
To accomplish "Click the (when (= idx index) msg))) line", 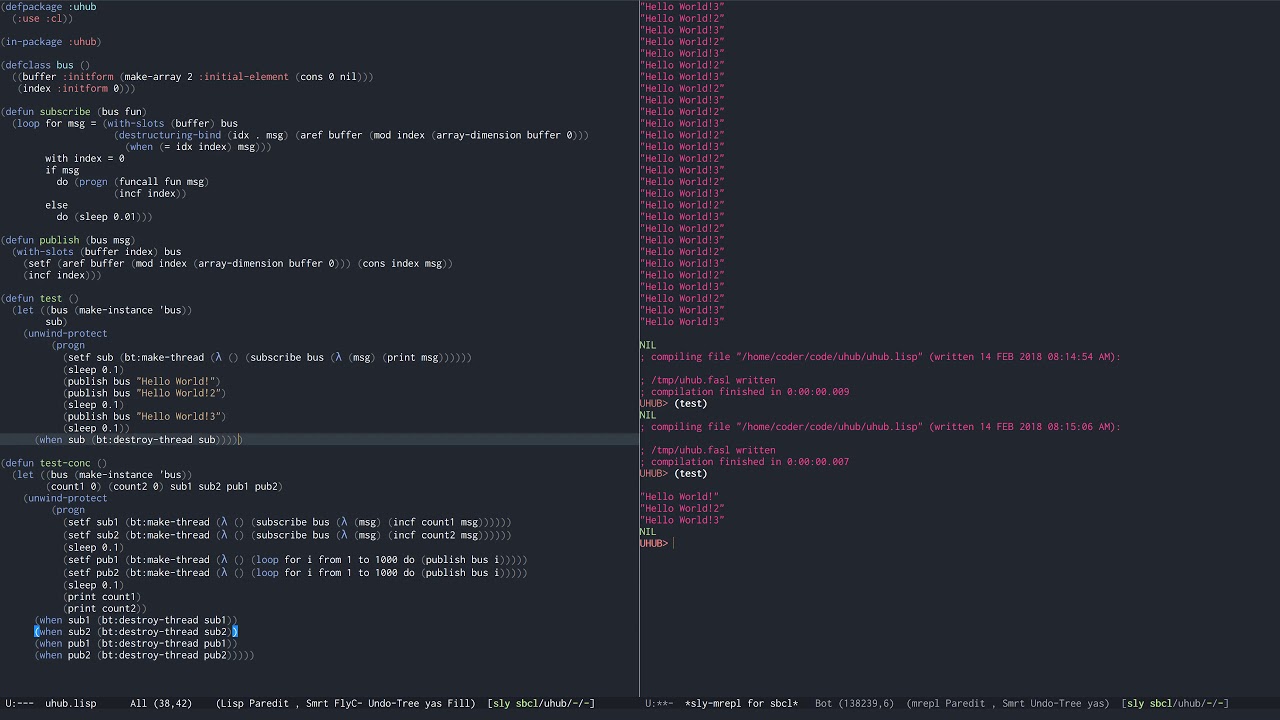I will pos(198,147).
